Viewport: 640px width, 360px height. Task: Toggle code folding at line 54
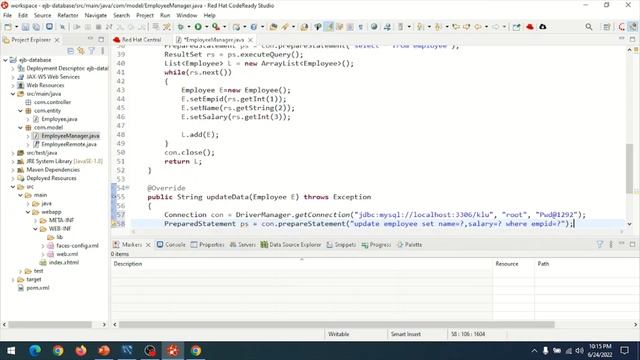coord(127,188)
